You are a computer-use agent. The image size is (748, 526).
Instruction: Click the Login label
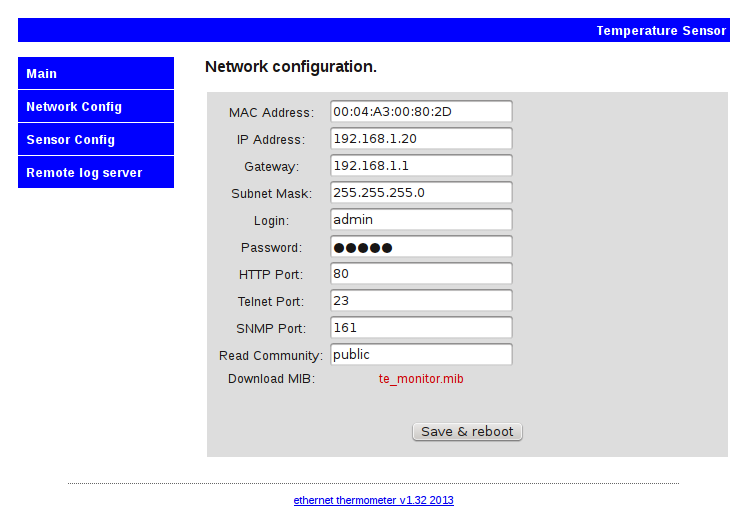pos(271,221)
